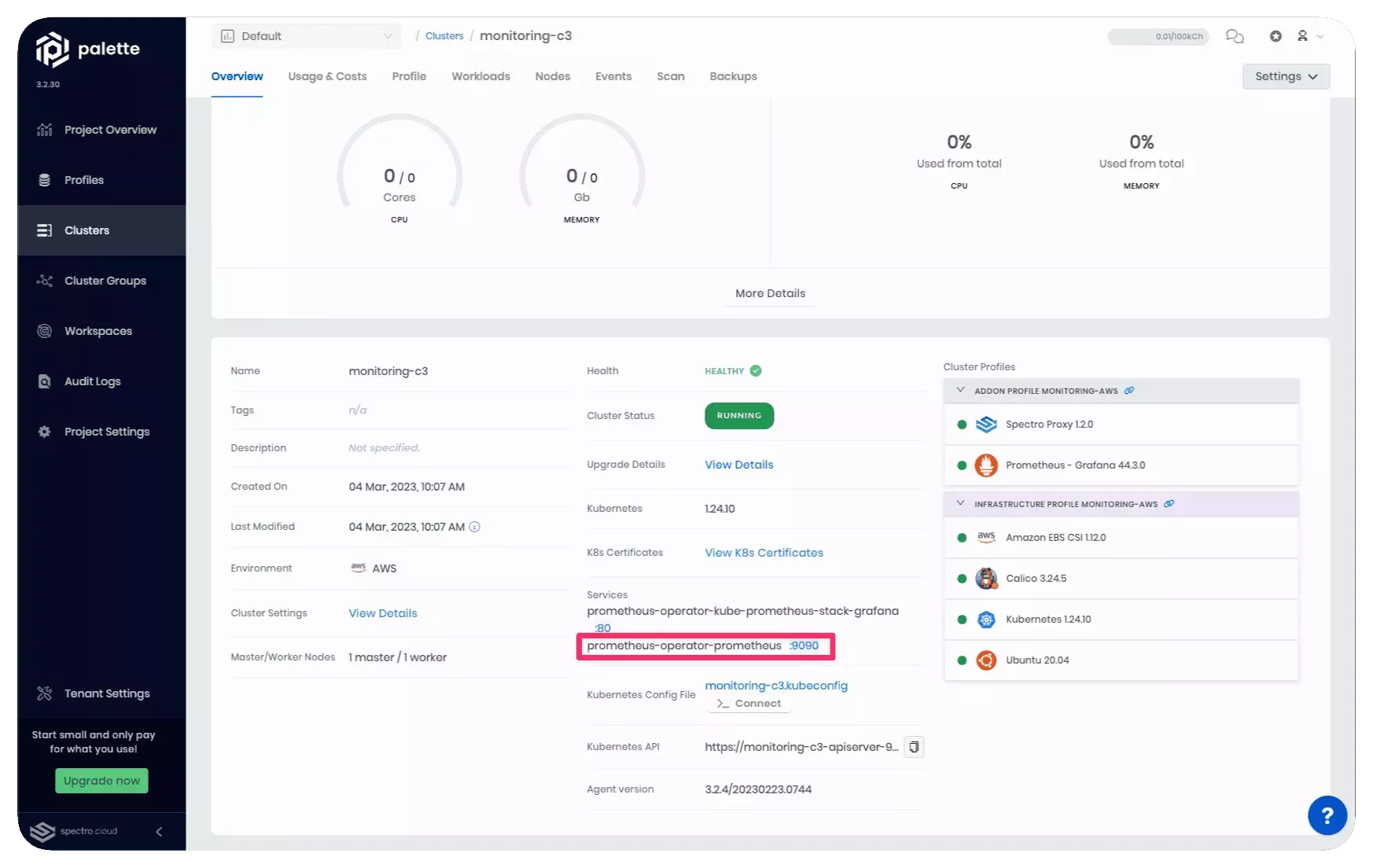
Task: Open Audit Logs via the sidebar icon
Action: pyautogui.click(x=45, y=381)
